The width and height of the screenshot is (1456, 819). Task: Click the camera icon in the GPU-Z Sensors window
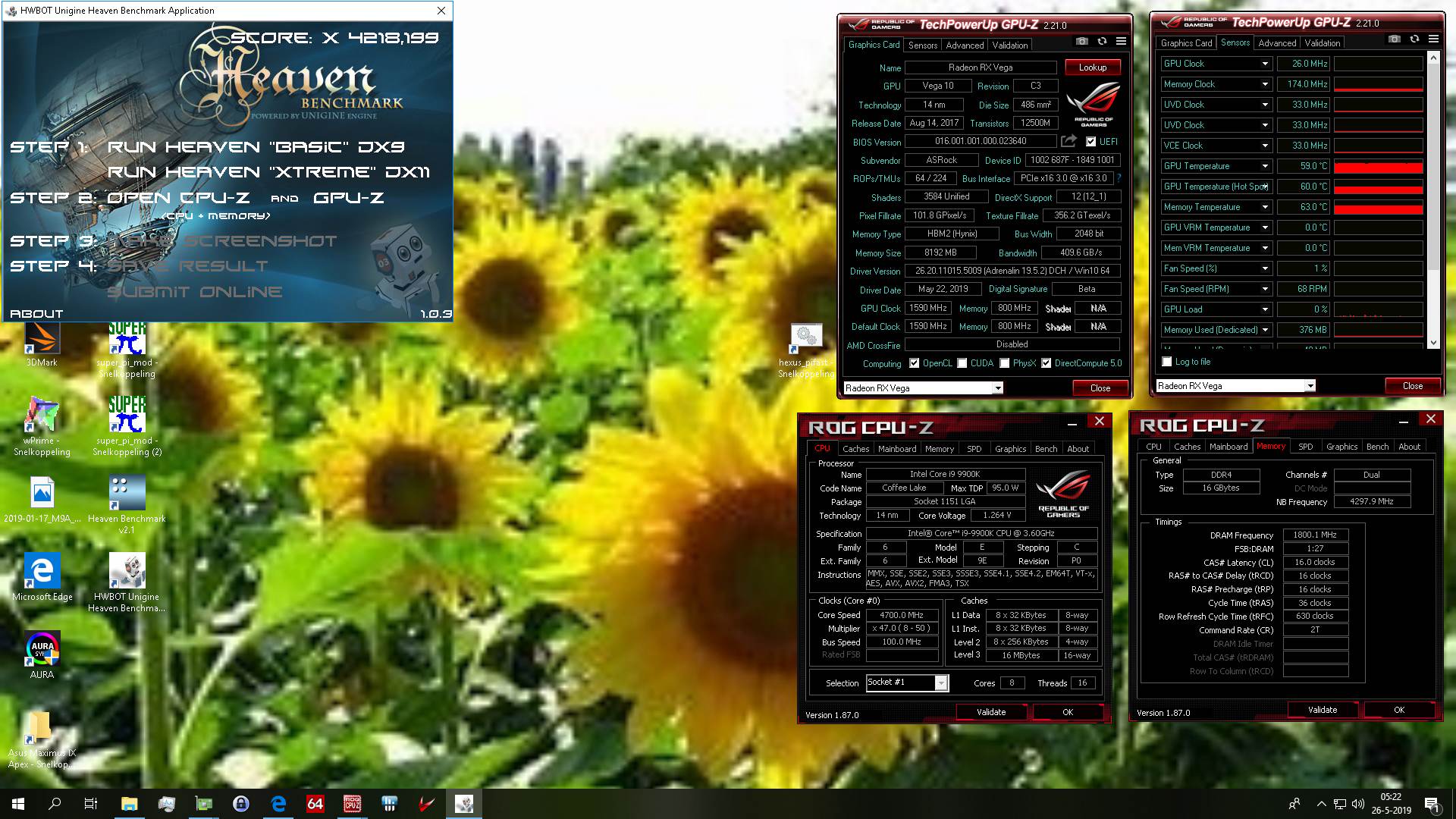[1394, 39]
